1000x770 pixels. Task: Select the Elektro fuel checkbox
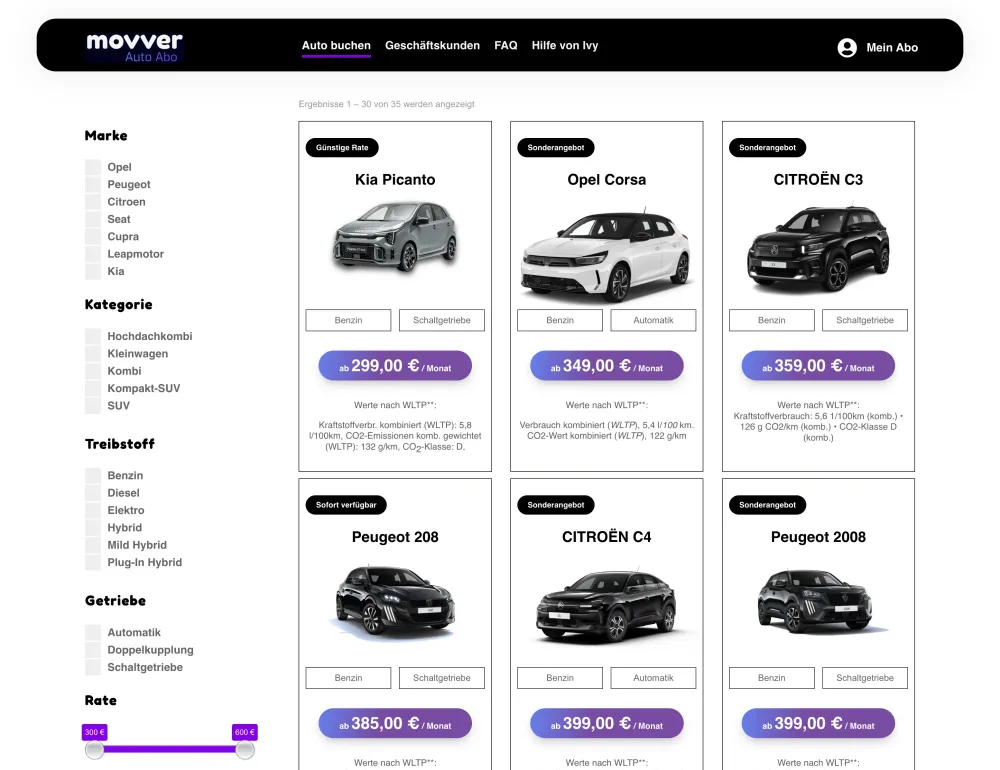click(93, 510)
